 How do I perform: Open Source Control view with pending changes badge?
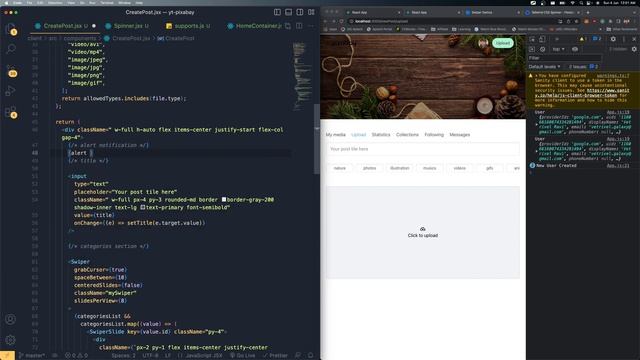pos(11,70)
